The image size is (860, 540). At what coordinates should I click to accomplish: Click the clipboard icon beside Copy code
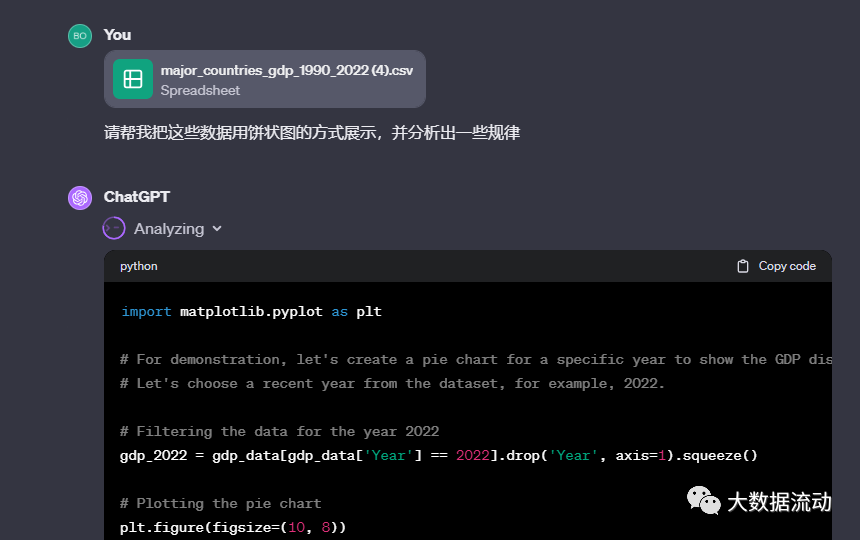743,266
